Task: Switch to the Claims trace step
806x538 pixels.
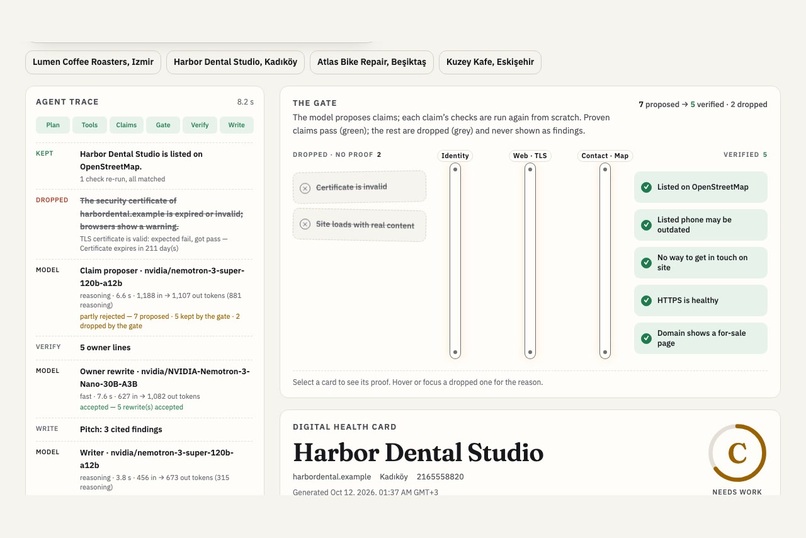Action: (x=126, y=125)
